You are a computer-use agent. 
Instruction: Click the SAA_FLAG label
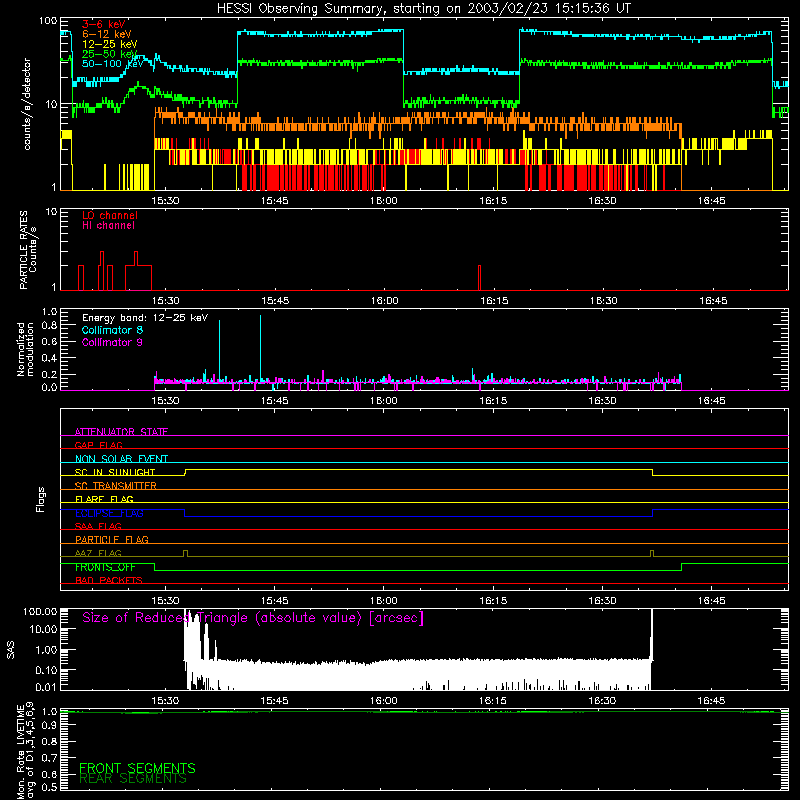coord(98,526)
